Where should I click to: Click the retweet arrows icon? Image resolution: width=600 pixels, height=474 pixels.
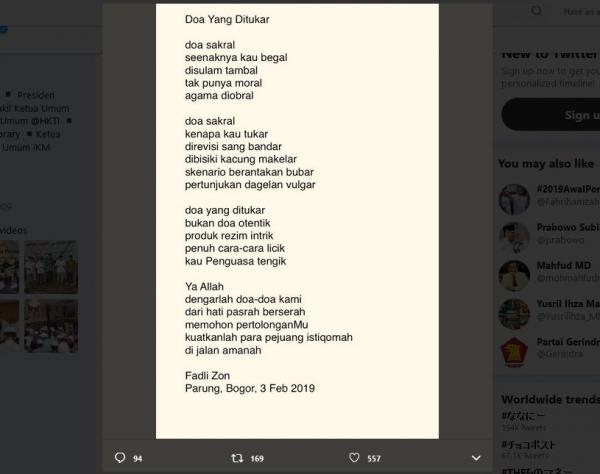click(237, 458)
